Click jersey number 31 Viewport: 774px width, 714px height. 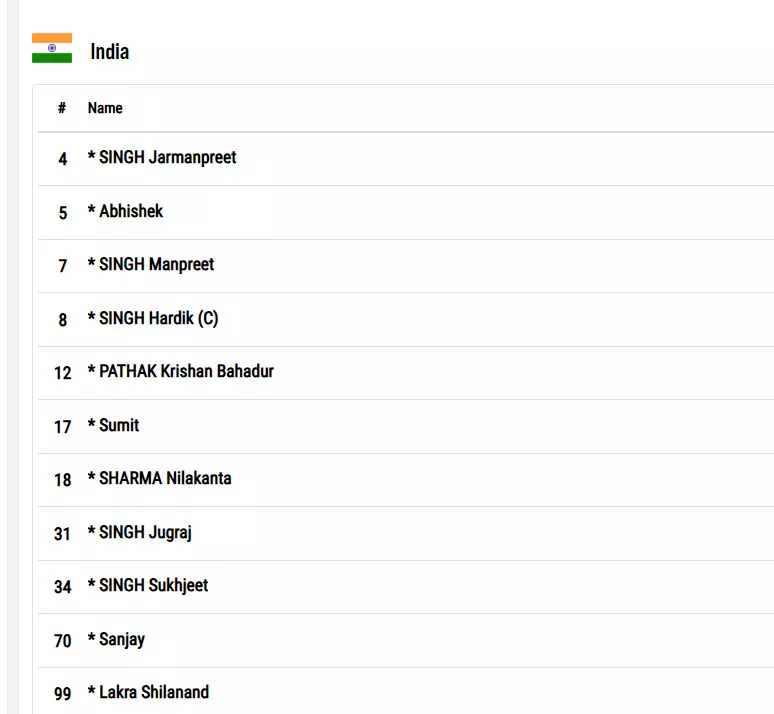[63, 534]
